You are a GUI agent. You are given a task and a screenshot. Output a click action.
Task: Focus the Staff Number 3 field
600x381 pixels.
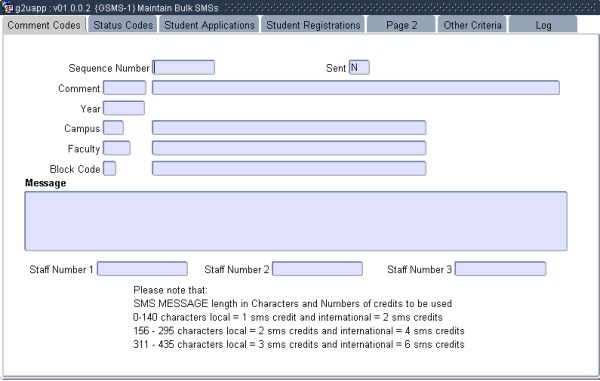pyautogui.click(x=500, y=269)
